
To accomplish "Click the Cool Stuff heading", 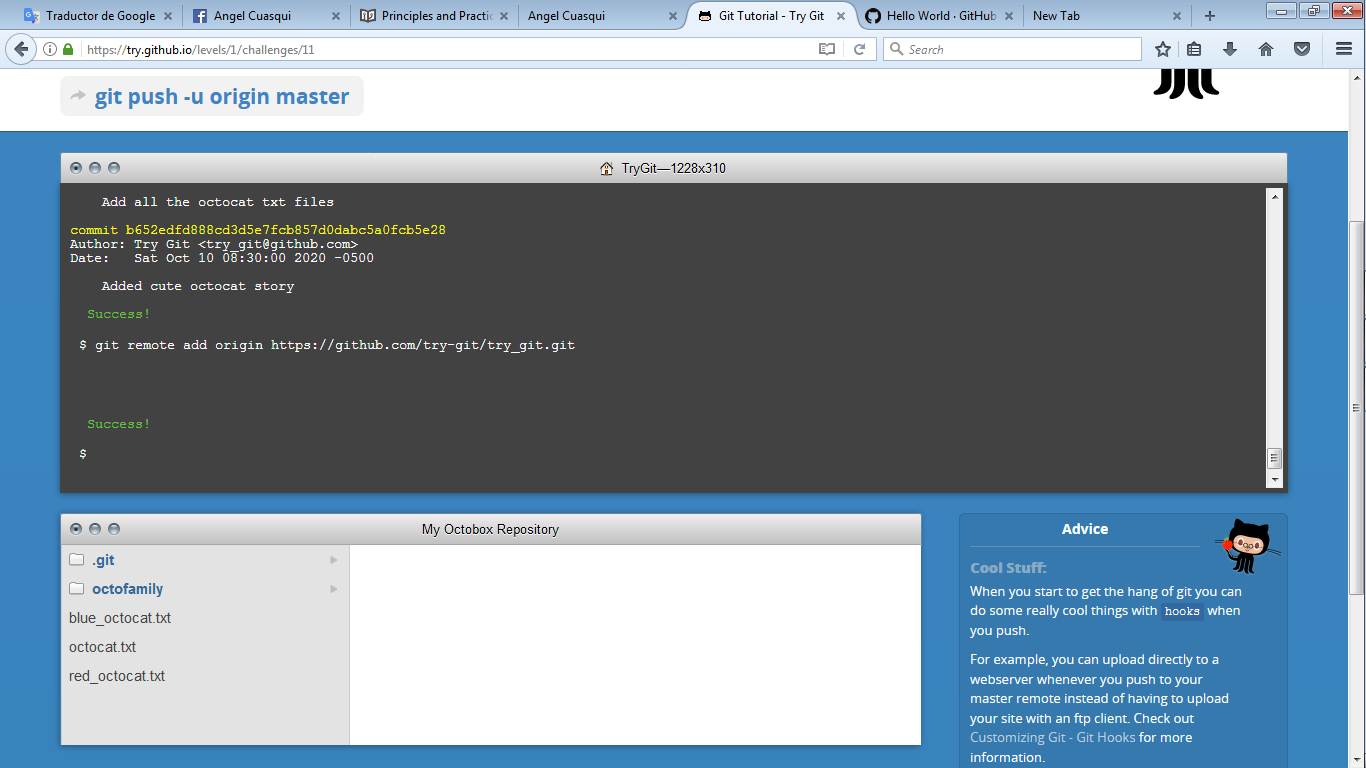I will [x=1008, y=567].
